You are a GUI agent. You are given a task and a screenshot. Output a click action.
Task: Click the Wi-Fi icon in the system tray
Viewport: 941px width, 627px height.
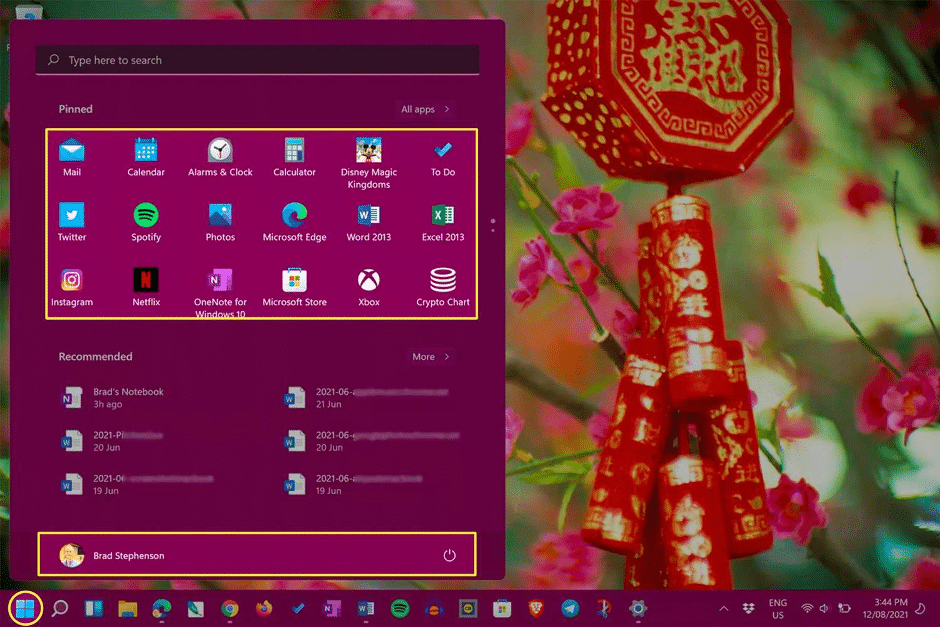(x=806, y=607)
